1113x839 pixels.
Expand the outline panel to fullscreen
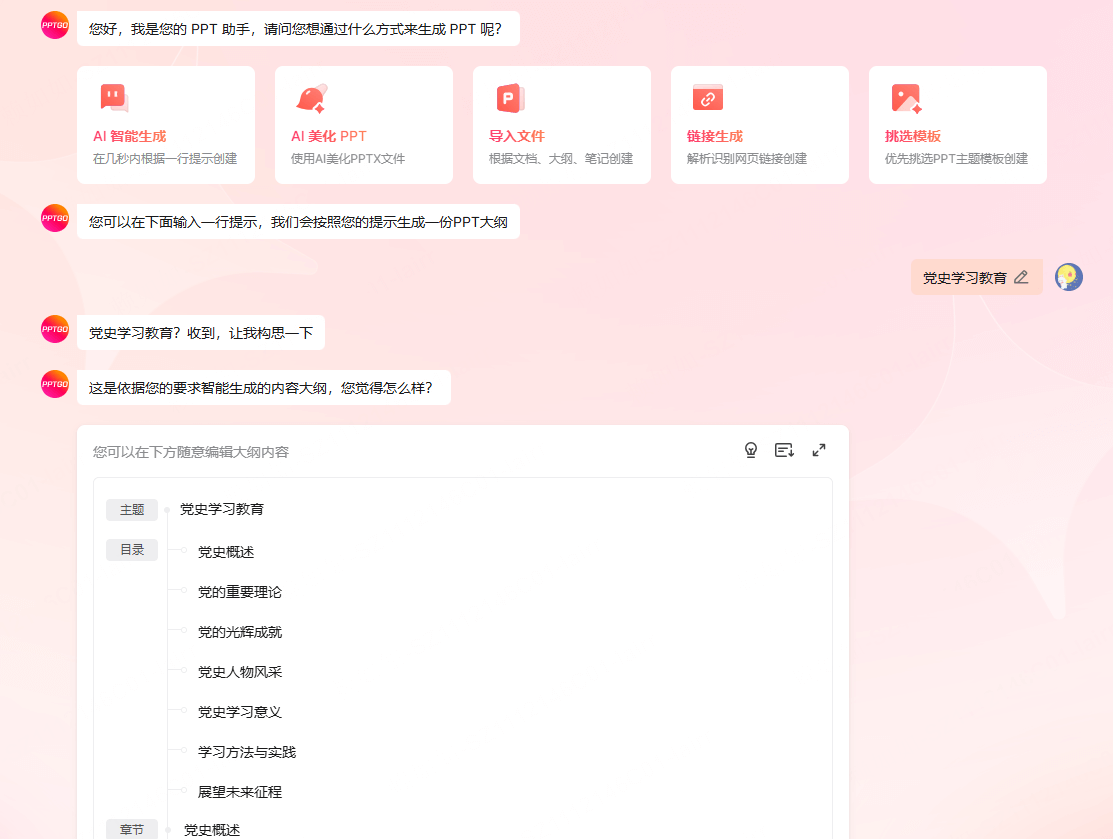click(x=819, y=450)
